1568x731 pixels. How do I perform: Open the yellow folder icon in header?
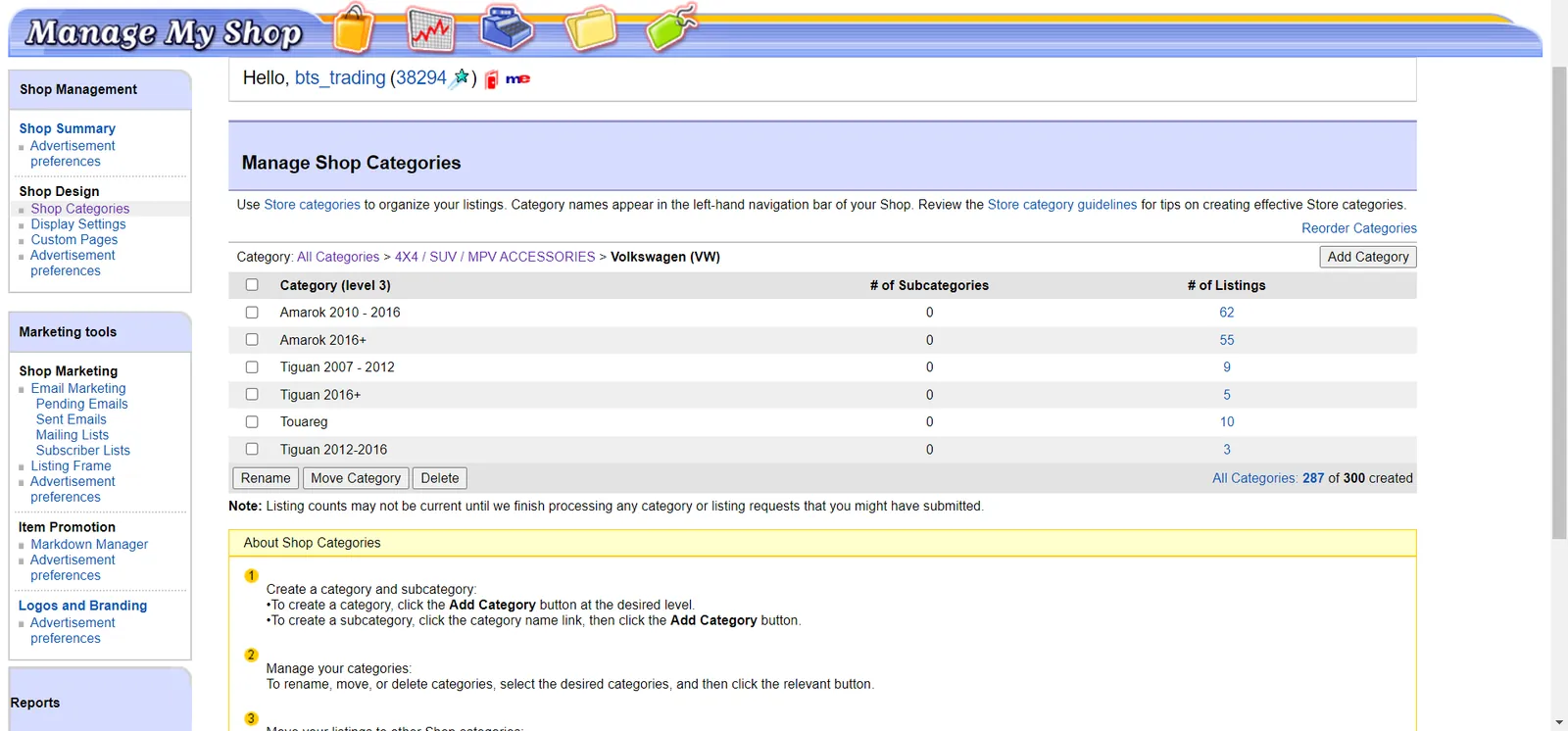(x=591, y=28)
